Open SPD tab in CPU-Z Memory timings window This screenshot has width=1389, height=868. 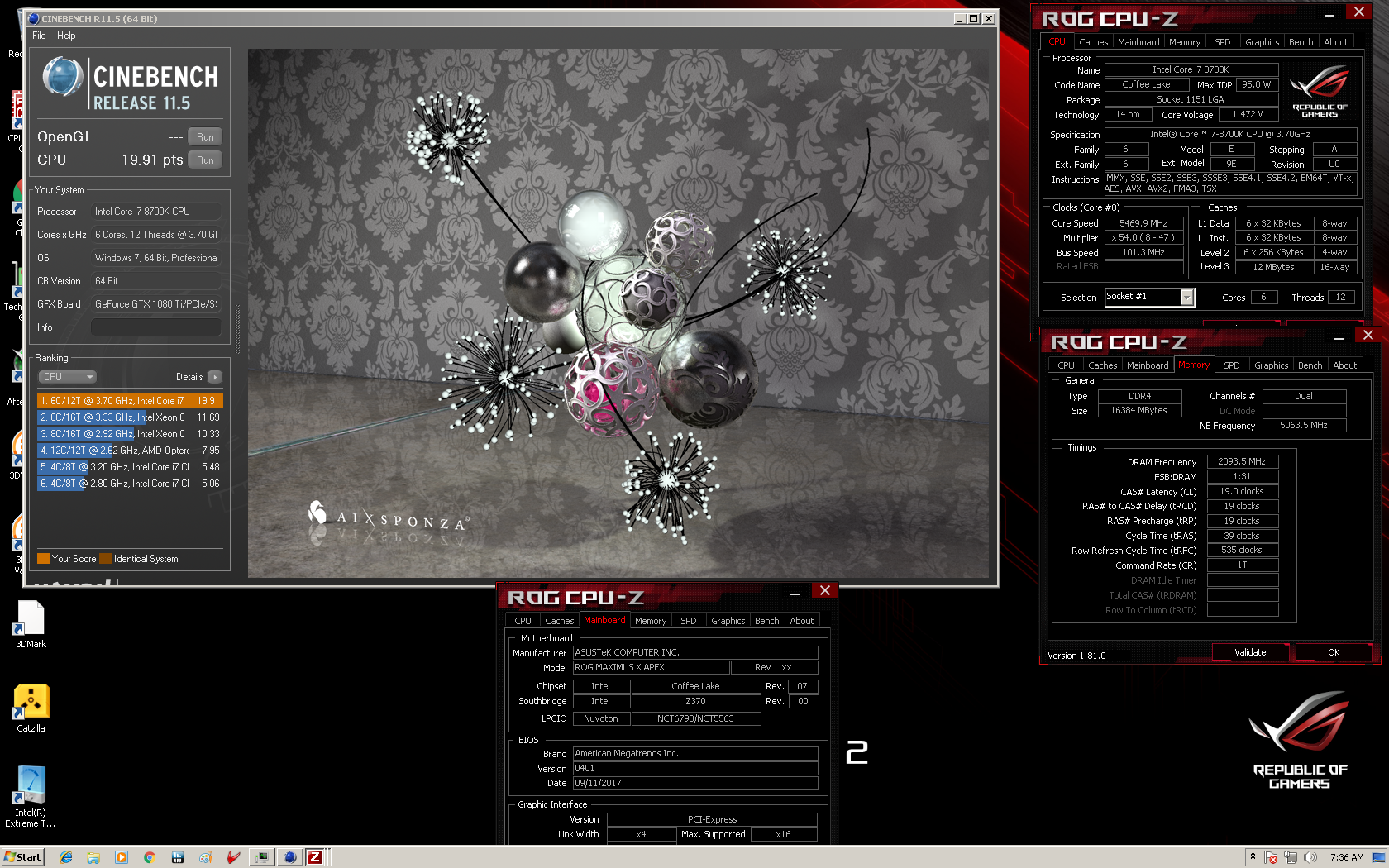[x=1232, y=365]
